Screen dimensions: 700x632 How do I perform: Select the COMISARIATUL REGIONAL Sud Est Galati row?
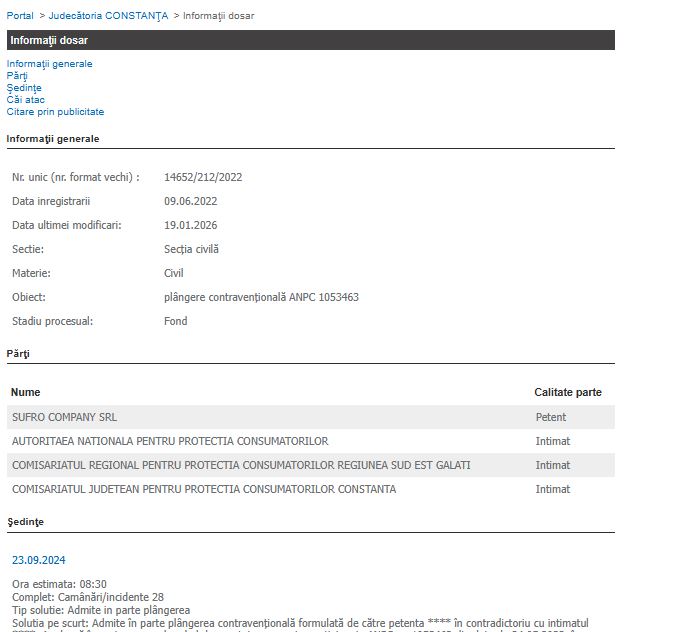tap(241, 465)
